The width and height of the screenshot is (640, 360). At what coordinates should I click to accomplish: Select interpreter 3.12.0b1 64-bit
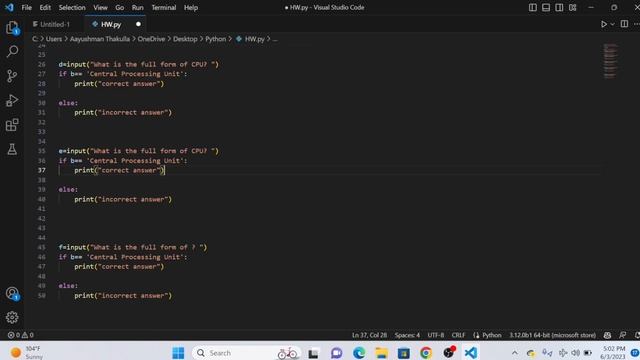552,335
